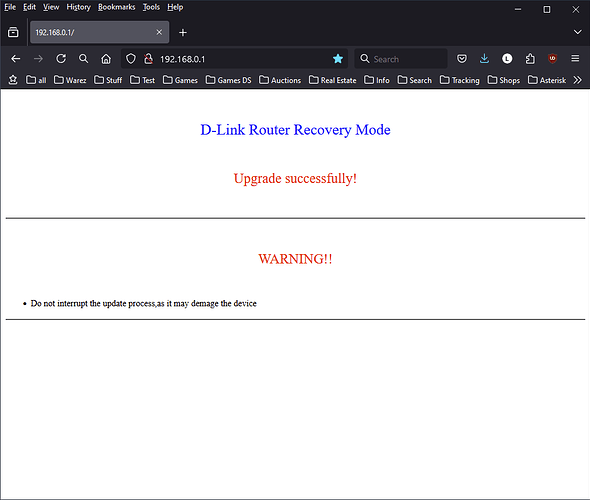Image resolution: width=590 pixels, height=500 pixels.
Task: Reload the current page
Action: 61,59
